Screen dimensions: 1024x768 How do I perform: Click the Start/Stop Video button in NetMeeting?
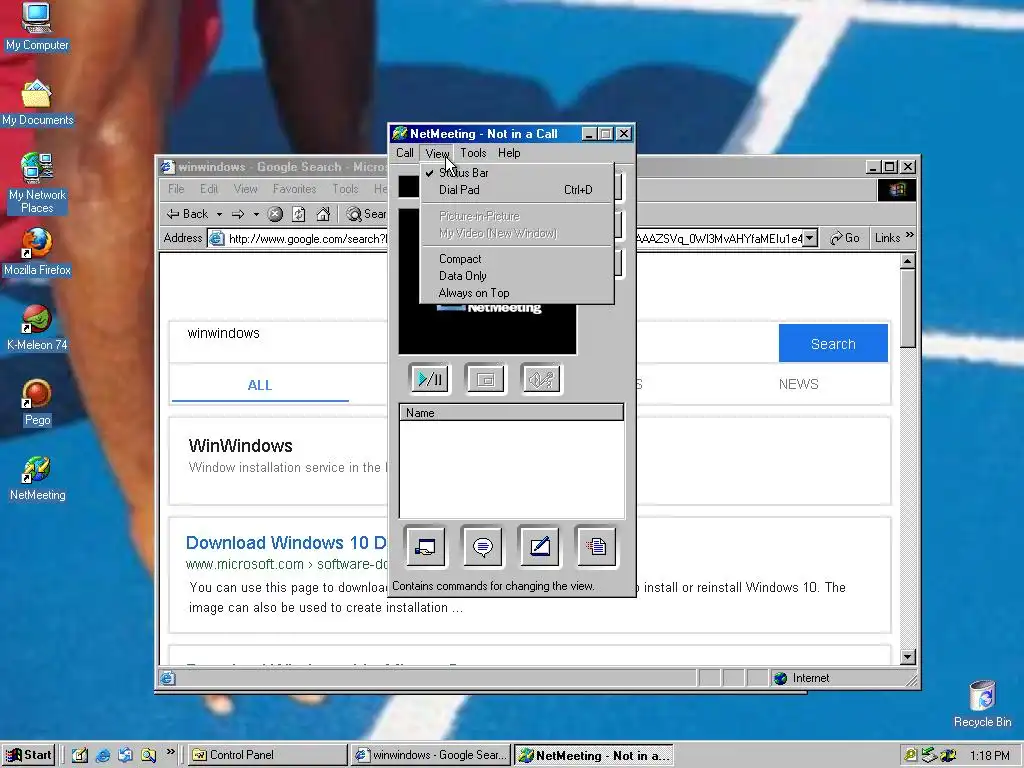tap(430, 379)
